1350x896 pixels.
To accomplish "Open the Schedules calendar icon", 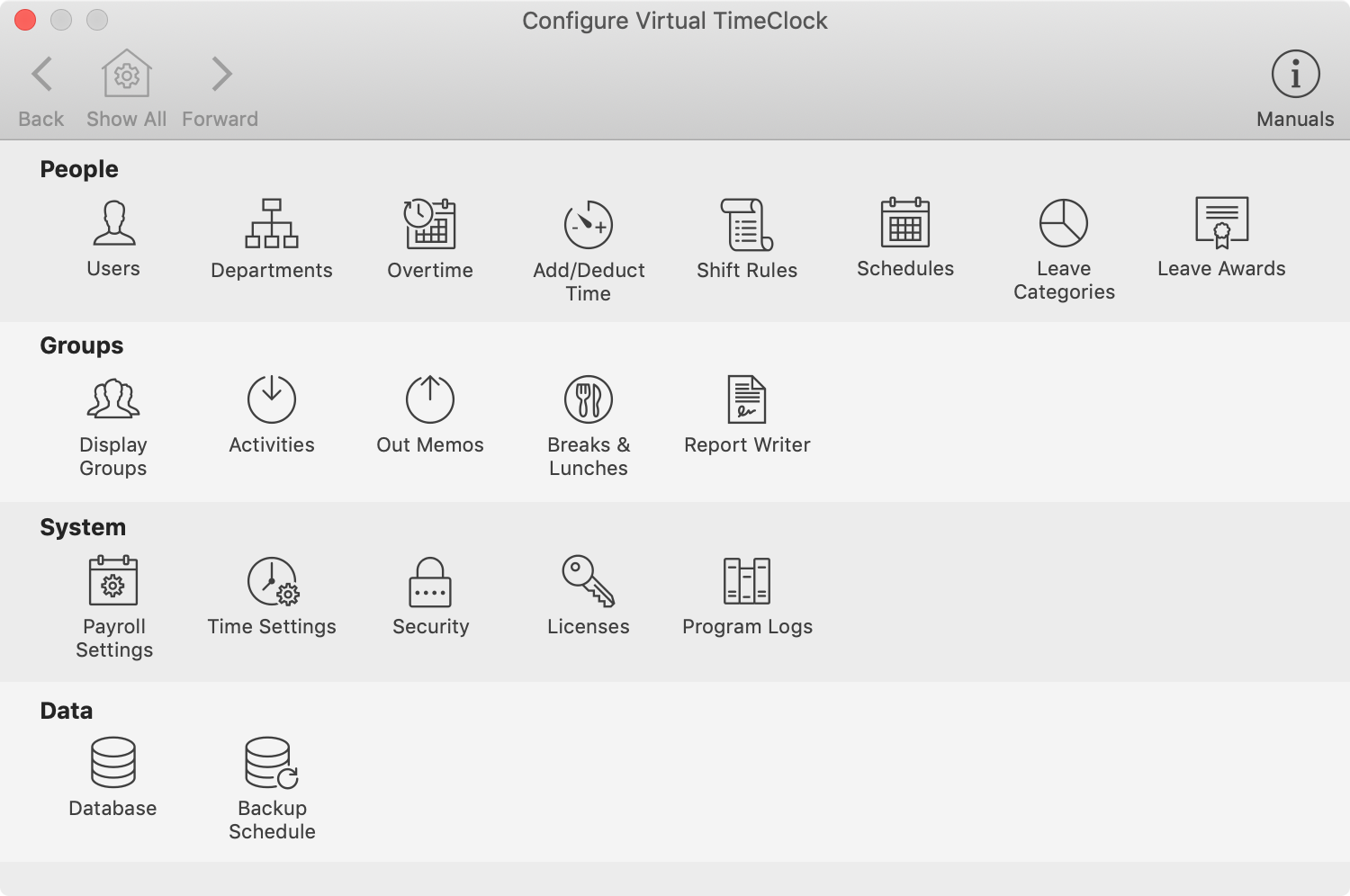I will pyautogui.click(x=905, y=223).
